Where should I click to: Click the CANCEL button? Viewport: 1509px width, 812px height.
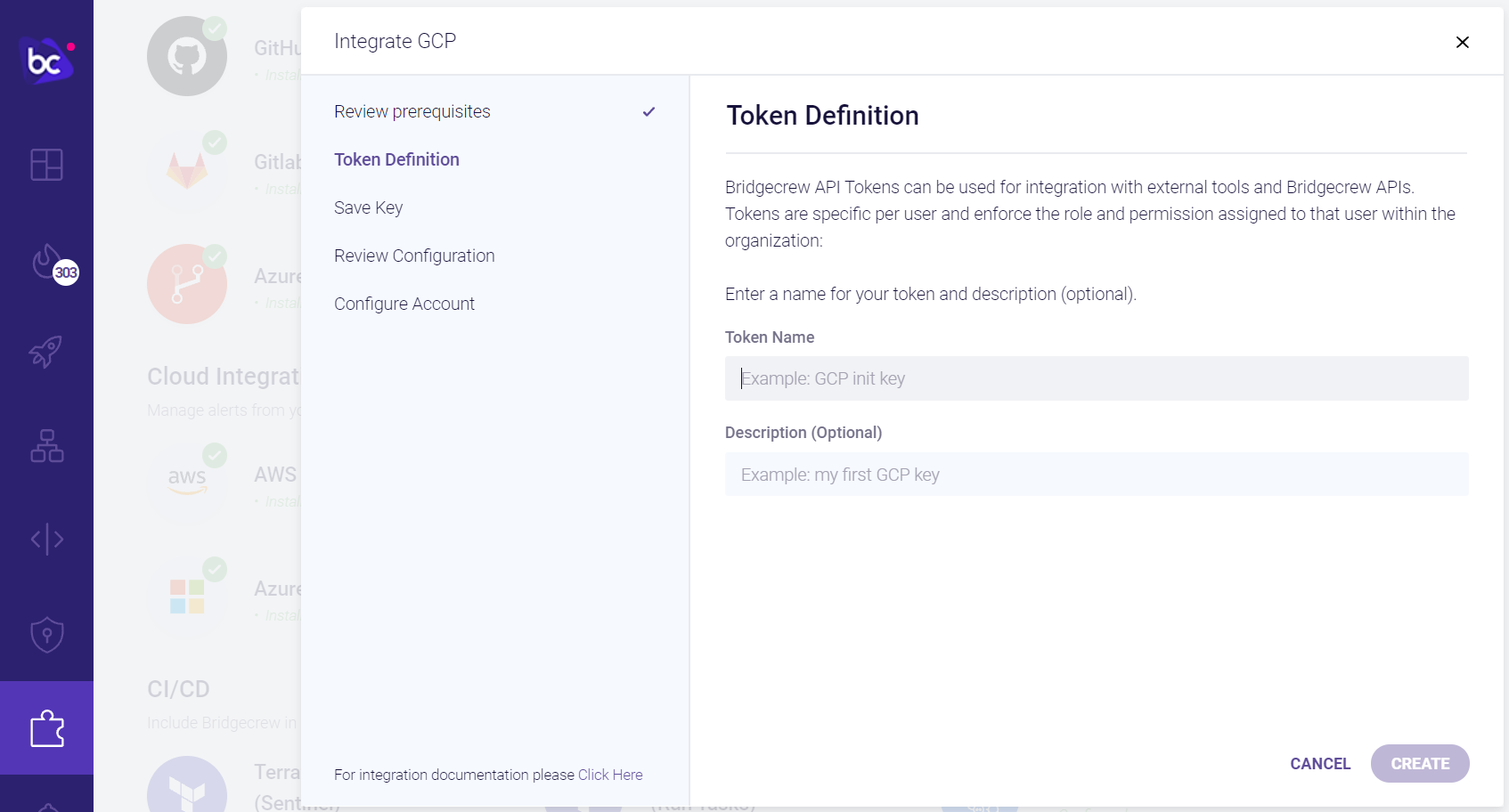pos(1320,764)
